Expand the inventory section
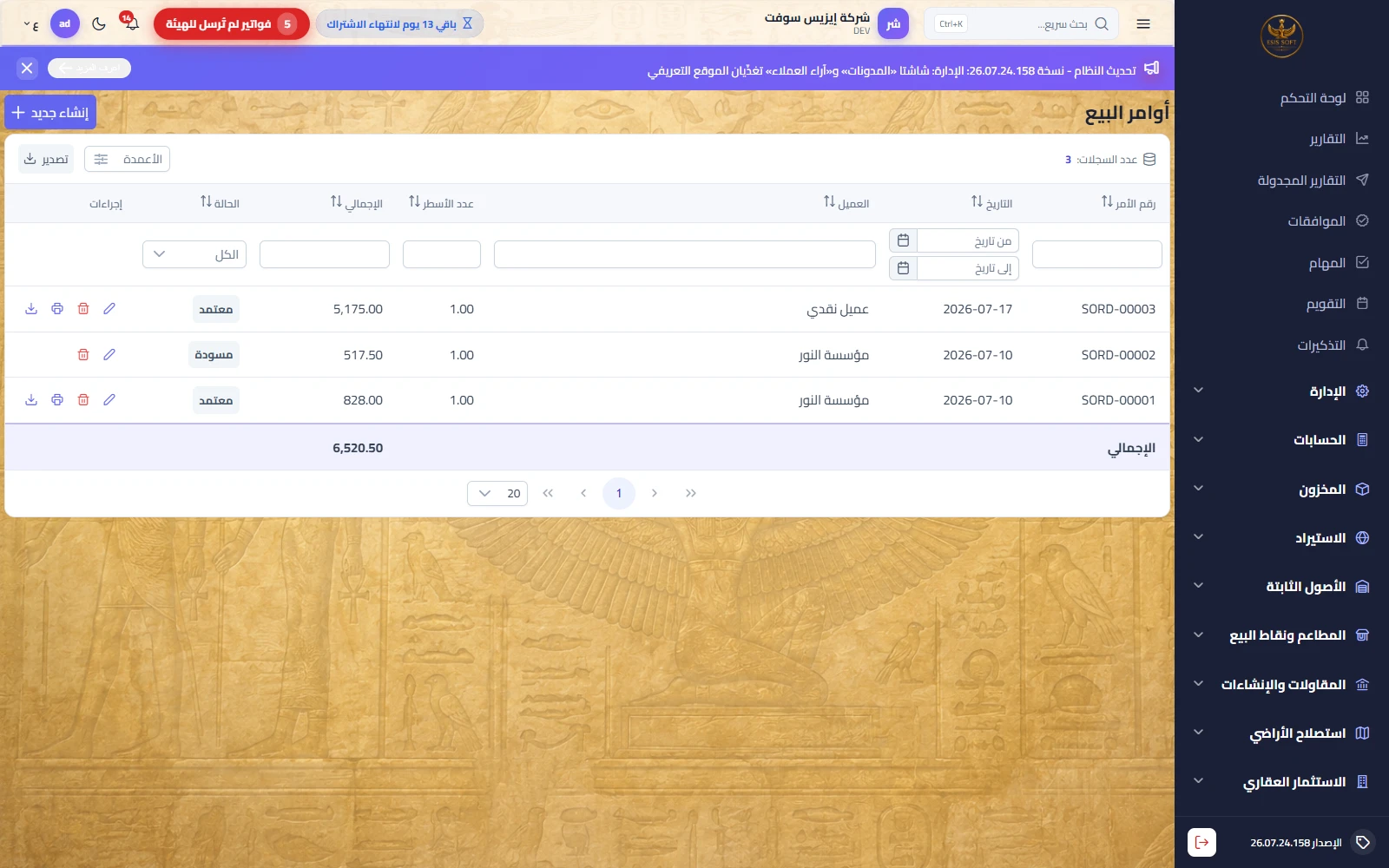This screenshot has height=868, width=1389. (x=1281, y=489)
